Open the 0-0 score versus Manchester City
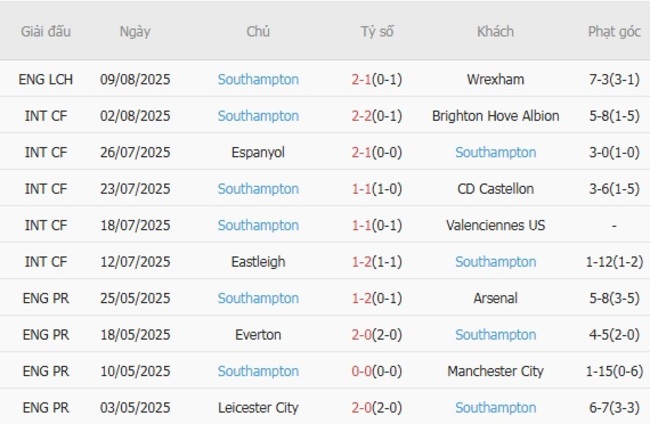This screenshot has width=650, height=424. coord(363,371)
